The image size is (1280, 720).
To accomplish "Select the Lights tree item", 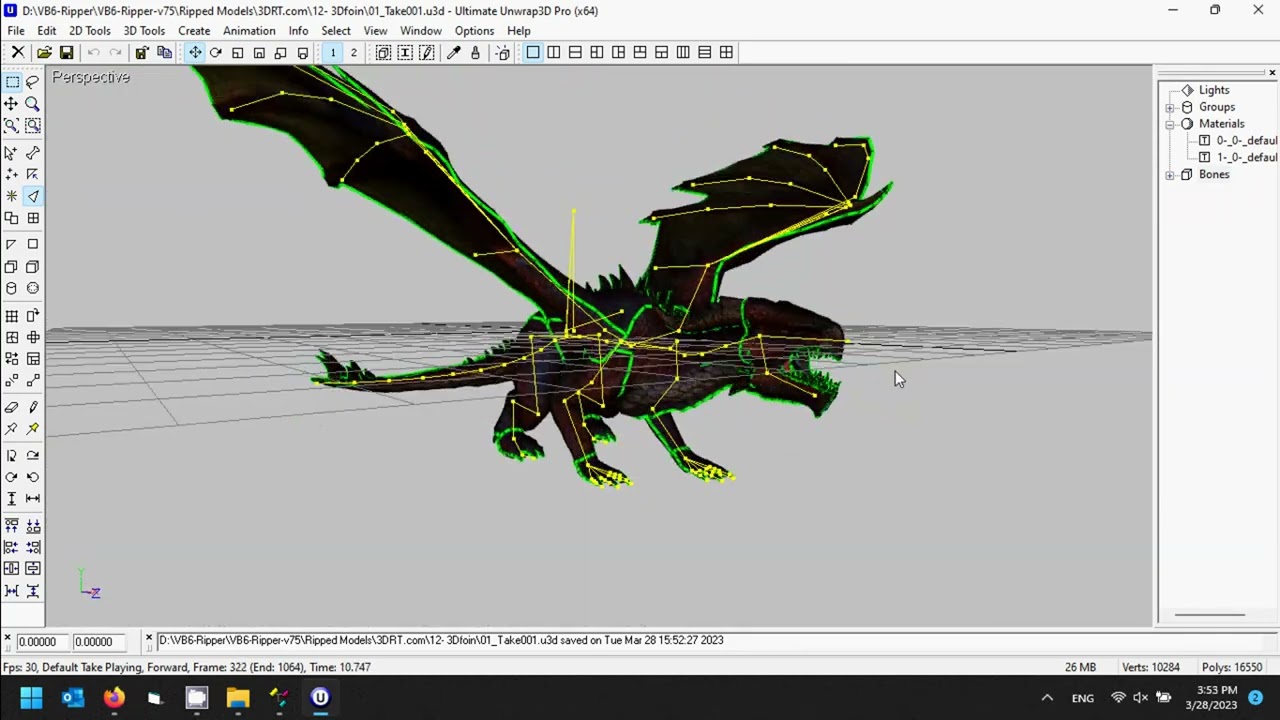I will coord(1214,90).
